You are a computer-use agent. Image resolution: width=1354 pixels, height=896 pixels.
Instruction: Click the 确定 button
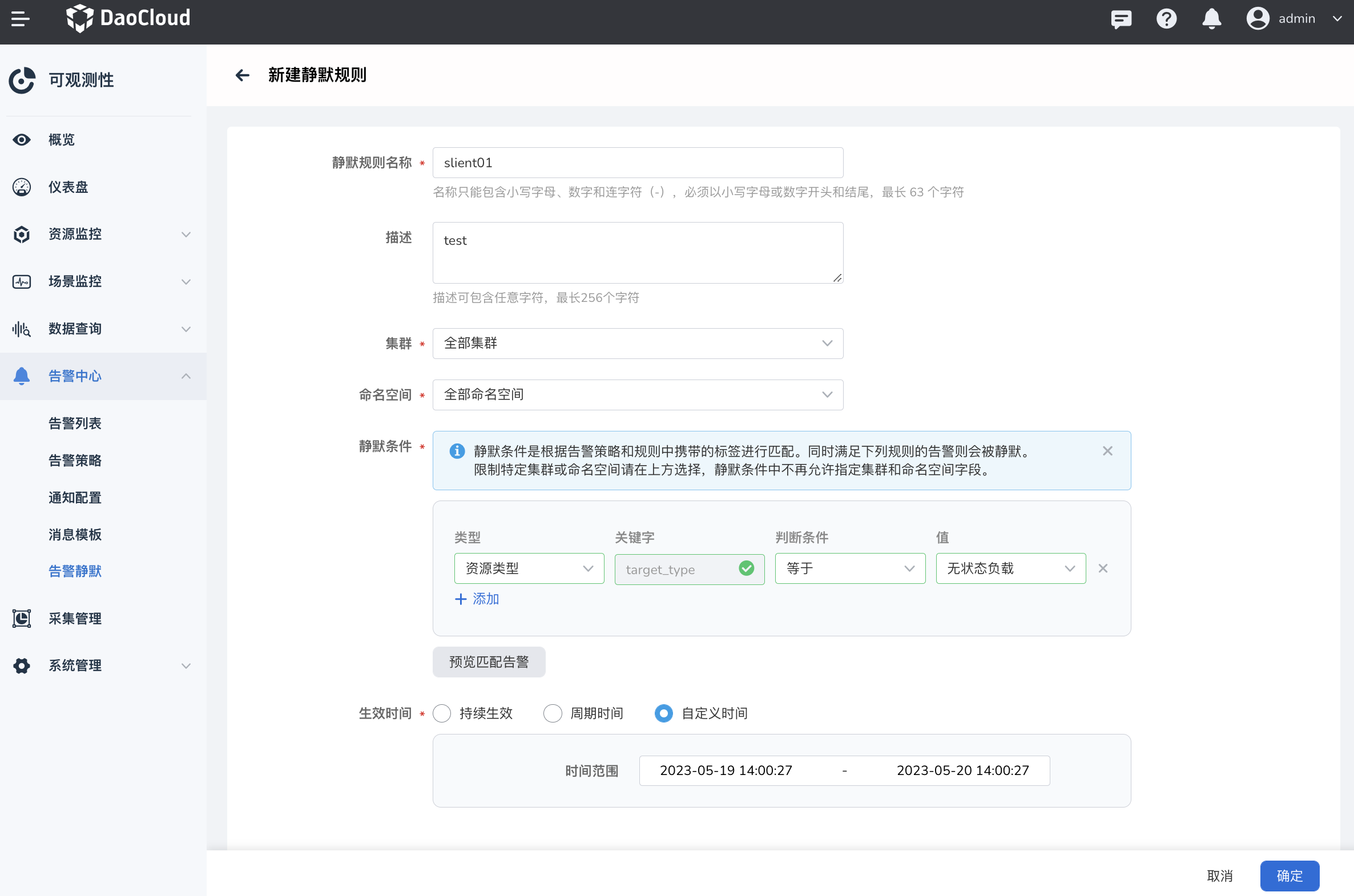click(1290, 876)
